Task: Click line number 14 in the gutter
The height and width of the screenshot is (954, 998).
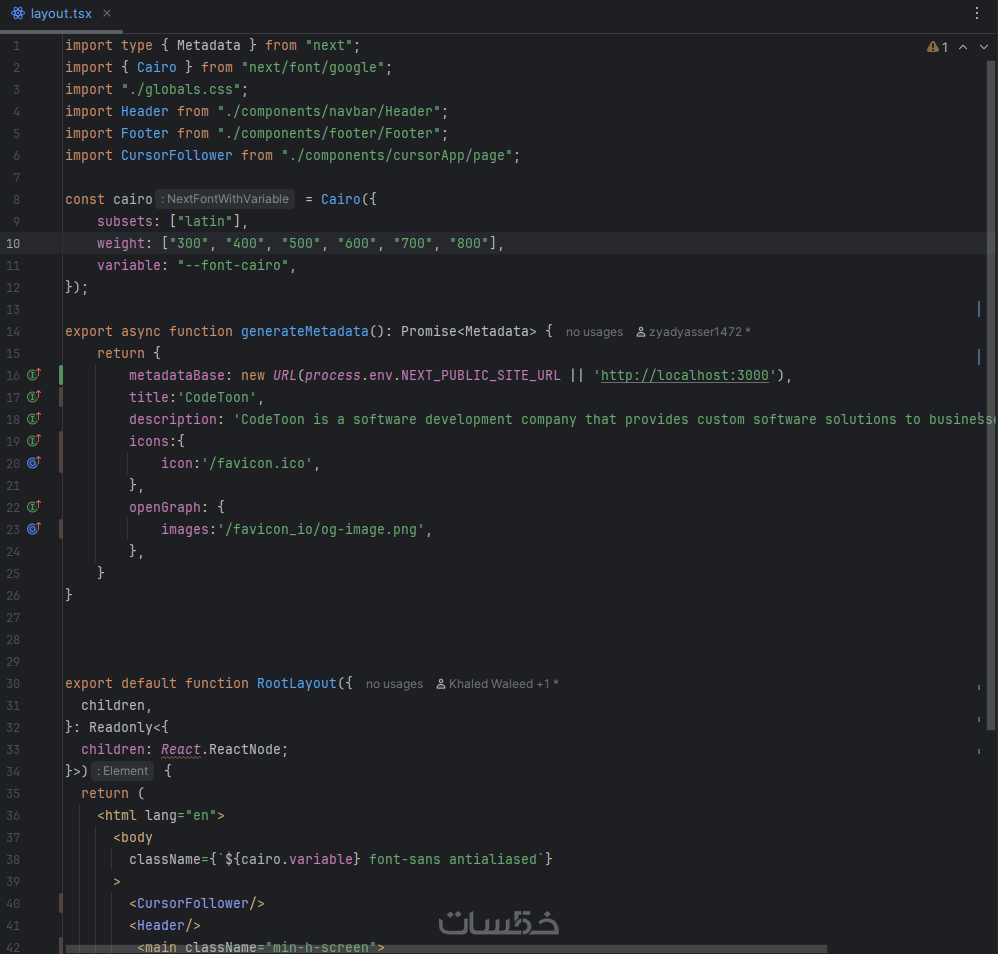Action: pos(13,332)
